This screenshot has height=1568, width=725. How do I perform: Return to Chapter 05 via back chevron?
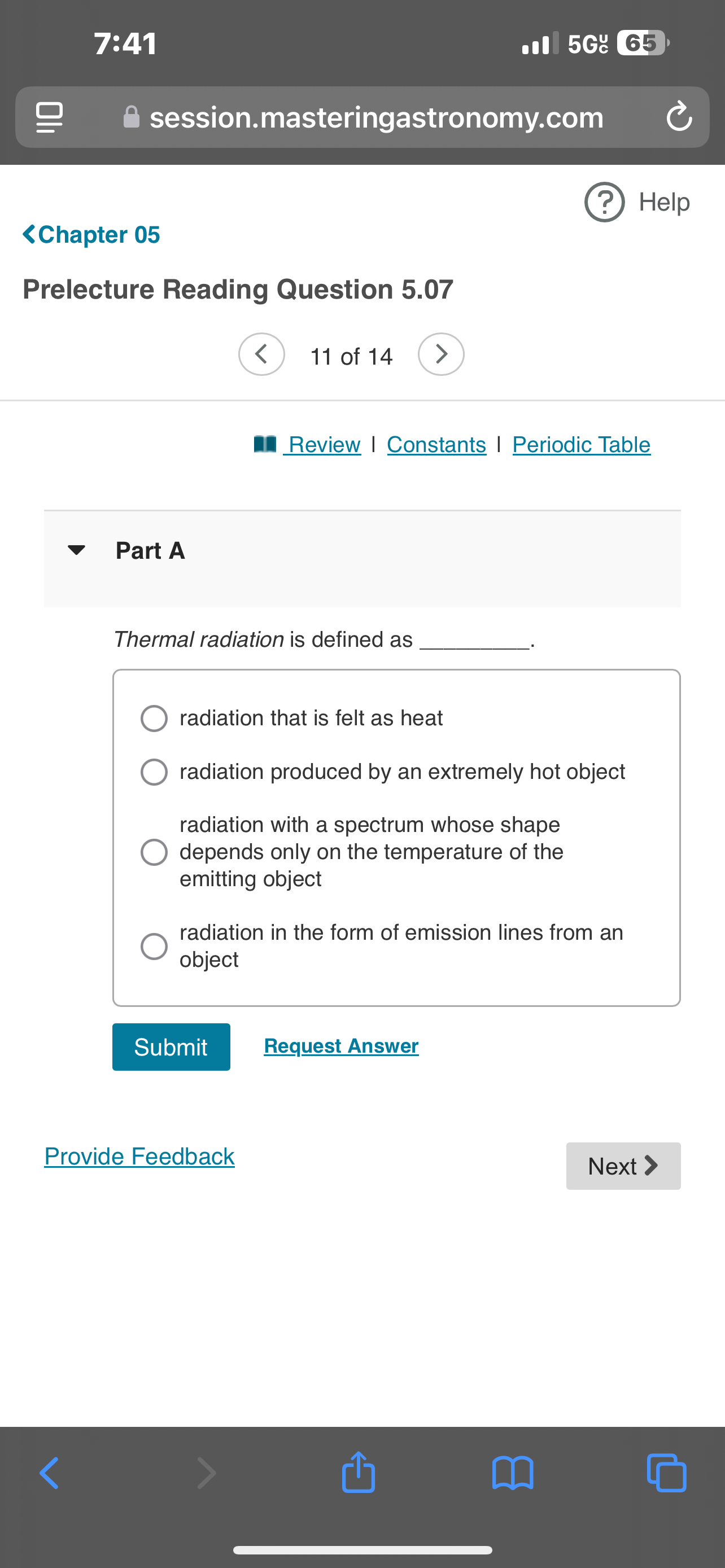[x=91, y=234]
